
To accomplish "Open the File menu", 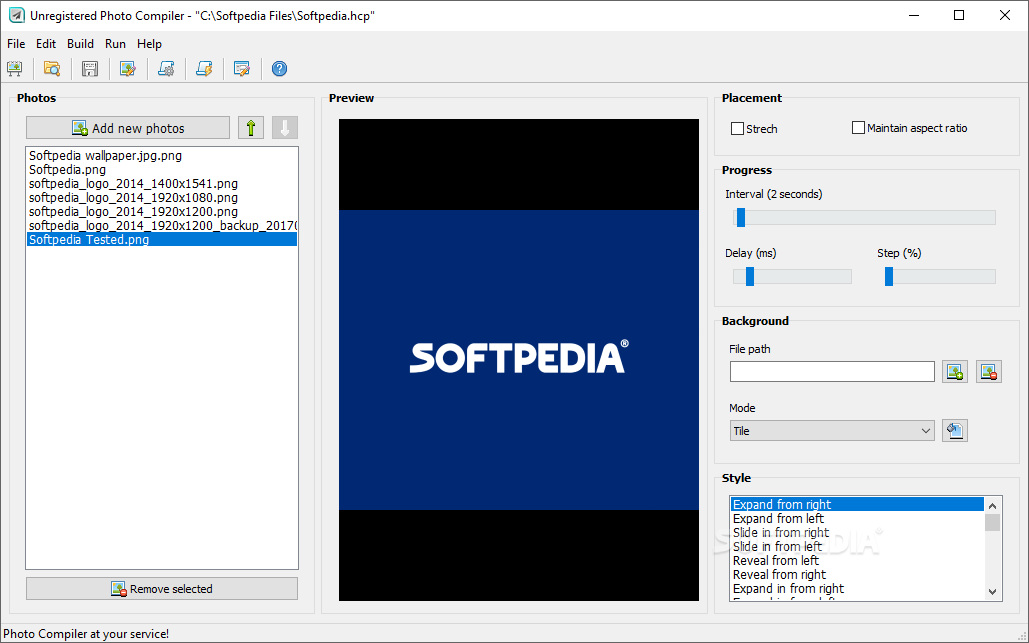I will (16, 44).
